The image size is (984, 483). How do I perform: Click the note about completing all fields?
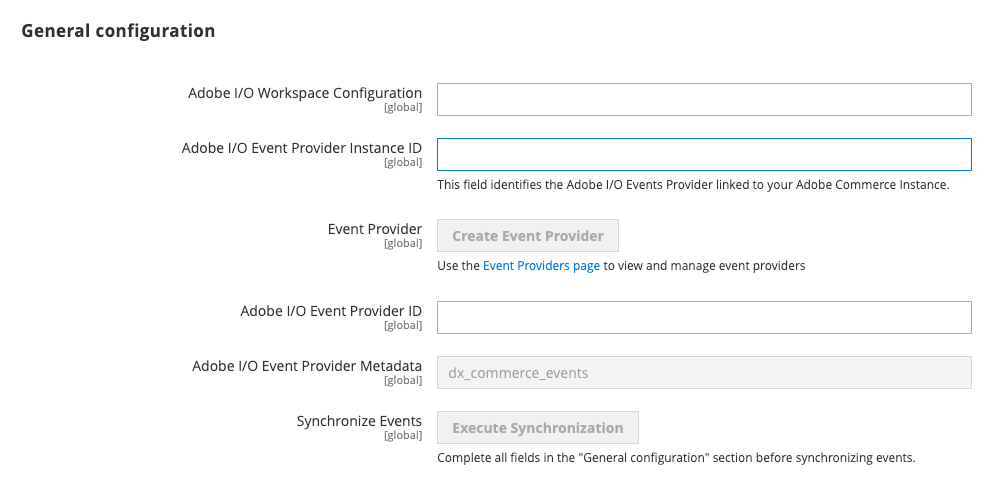coord(676,458)
